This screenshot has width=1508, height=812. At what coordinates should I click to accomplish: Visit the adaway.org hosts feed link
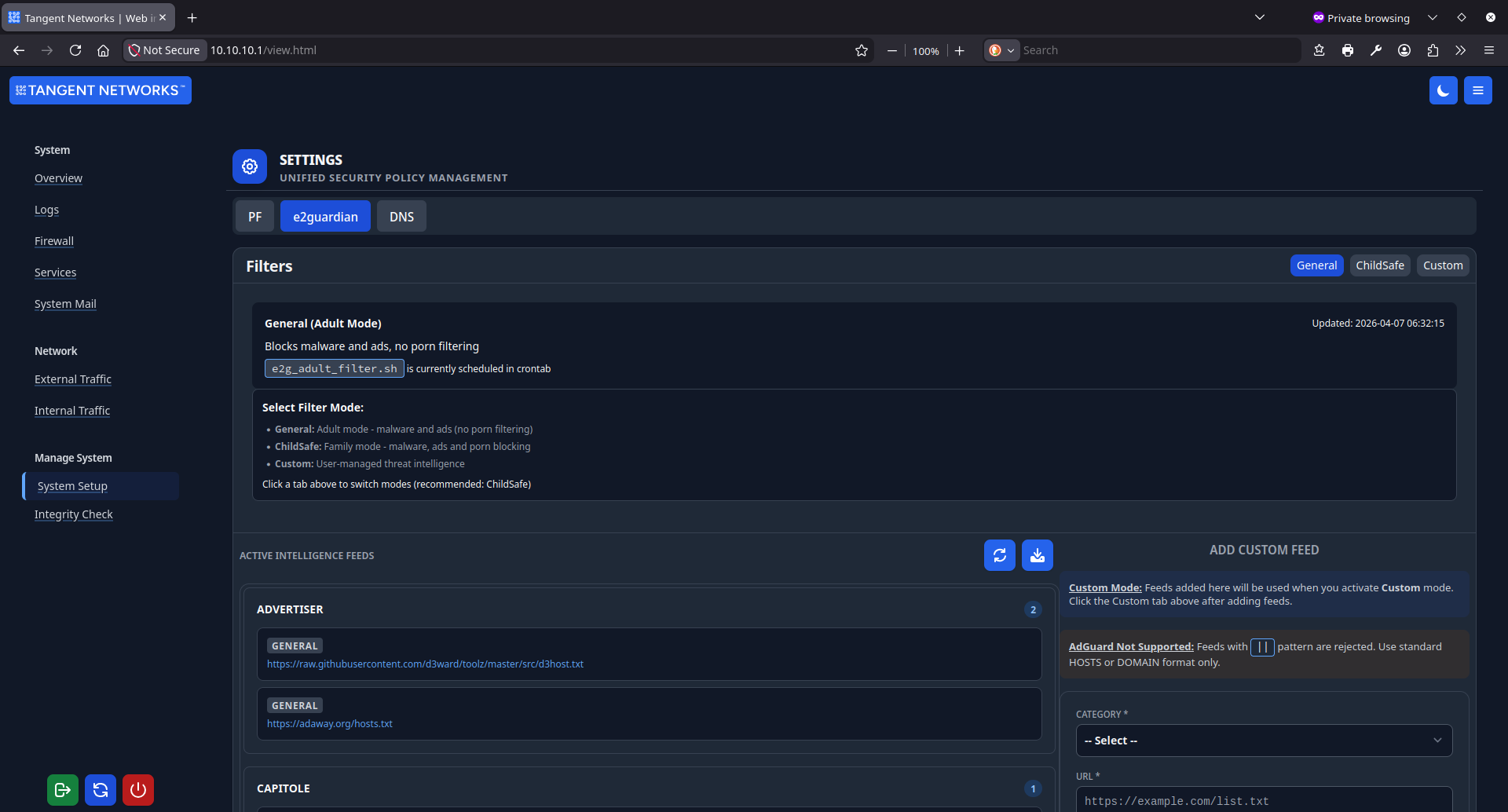(329, 723)
